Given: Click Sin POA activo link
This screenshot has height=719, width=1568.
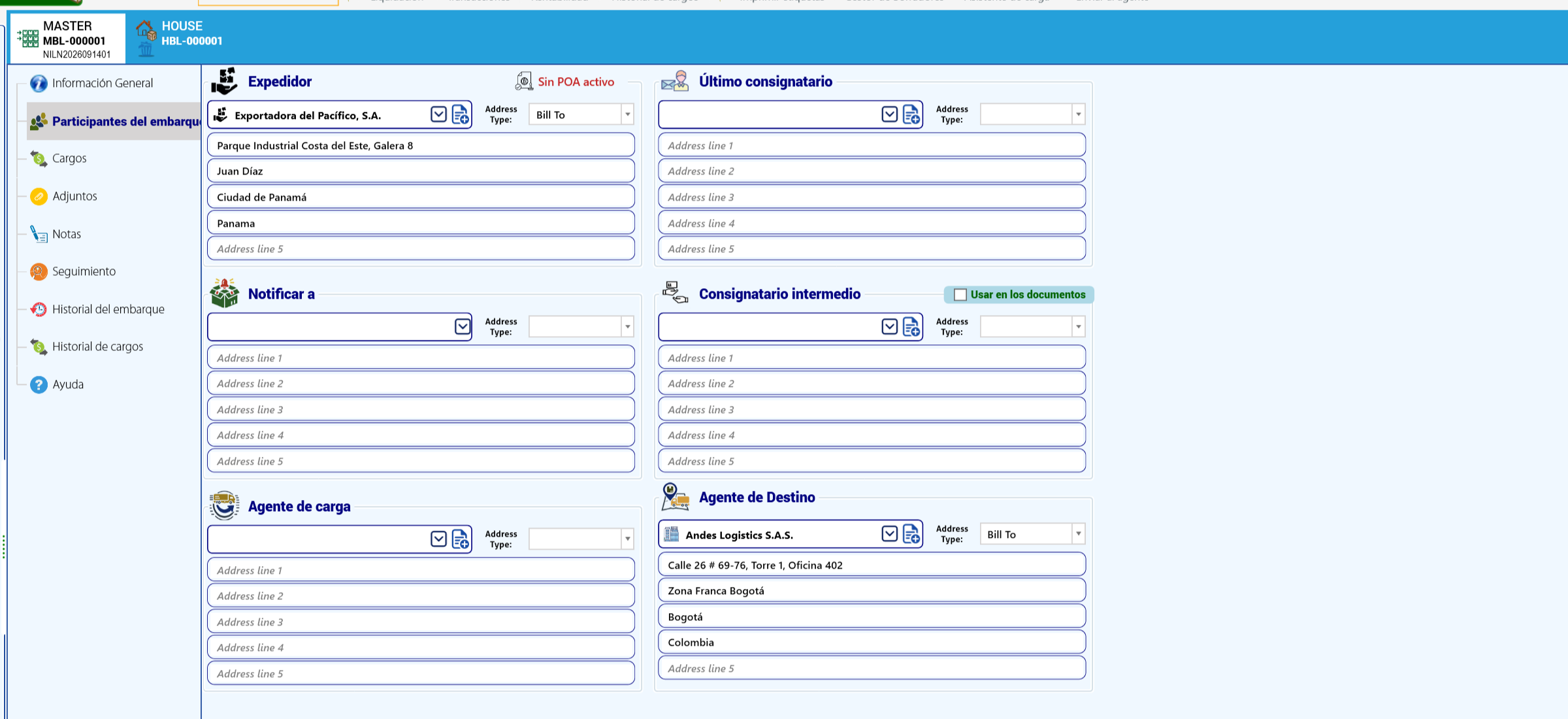Looking at the screenshot, I should (576, 82).
